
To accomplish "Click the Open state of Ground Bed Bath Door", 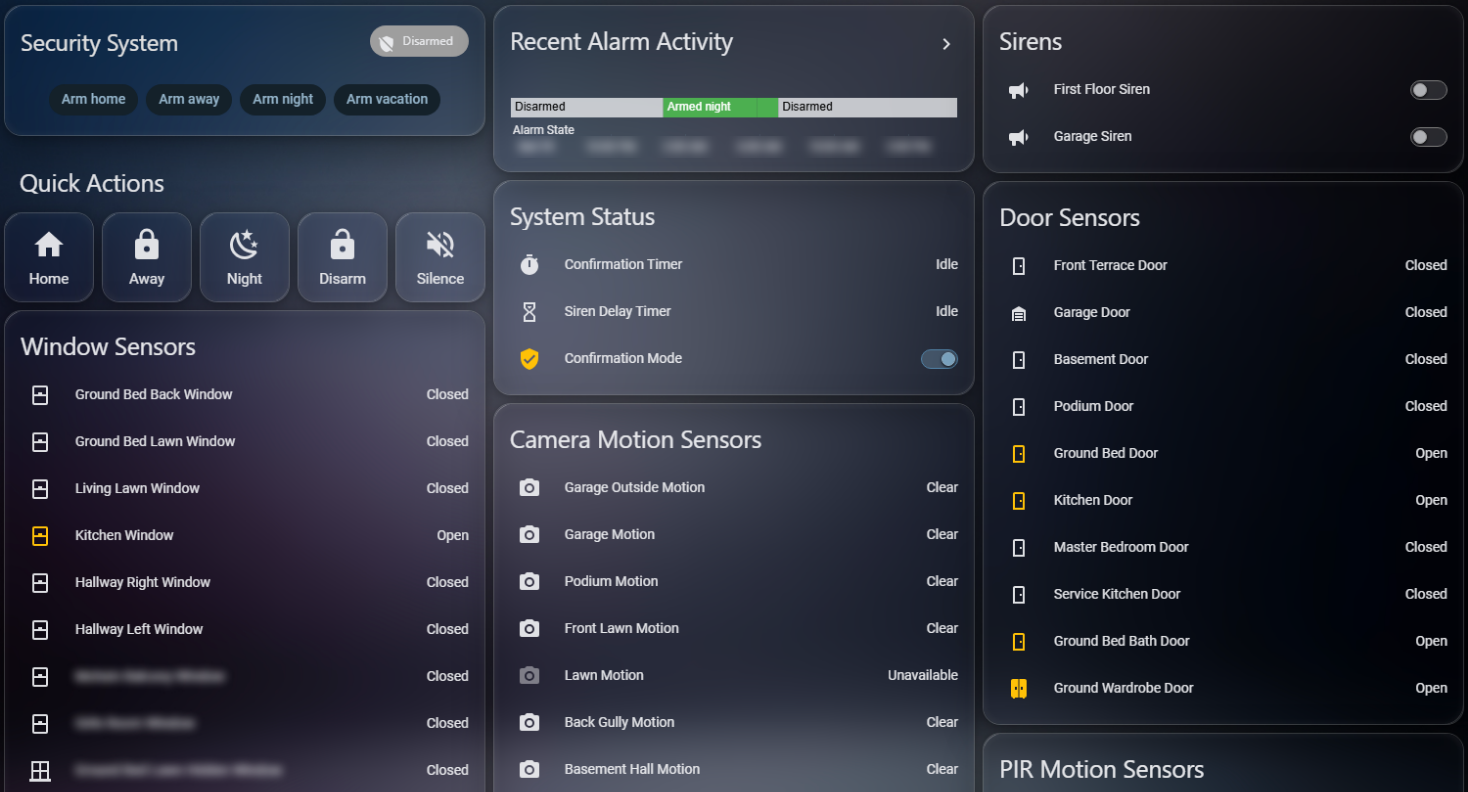I will (1431, 642).
